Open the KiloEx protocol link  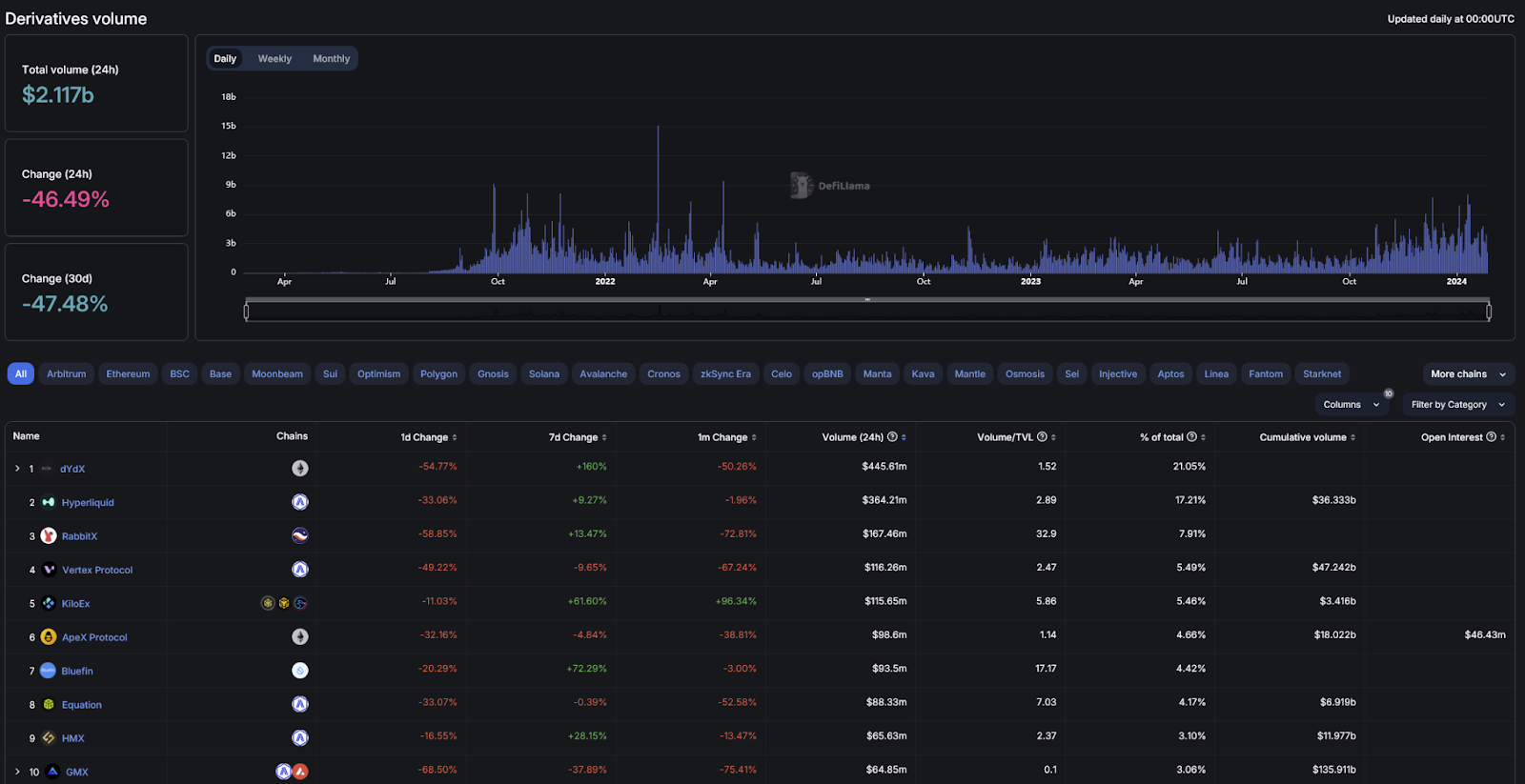click(76, 604)
